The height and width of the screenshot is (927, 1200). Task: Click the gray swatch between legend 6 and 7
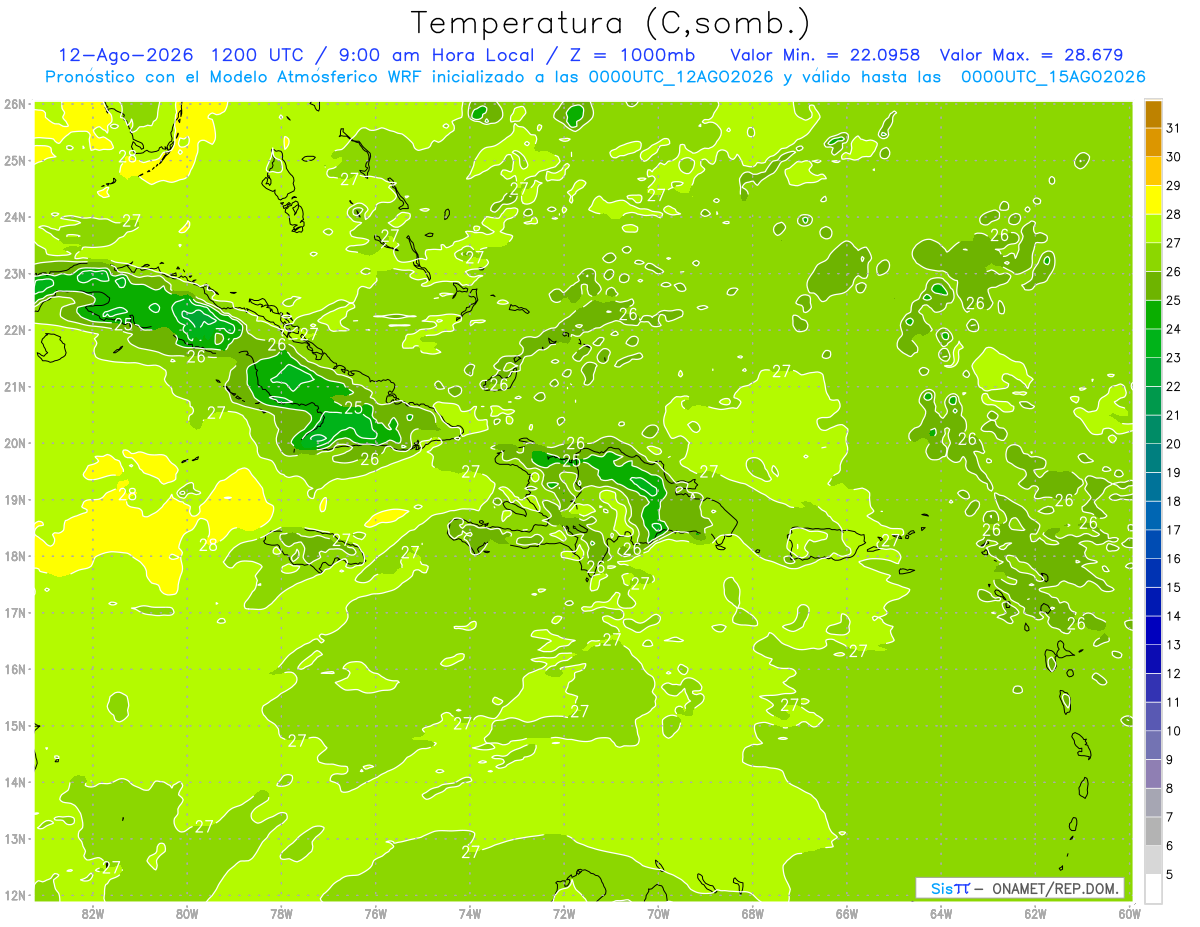(x=1153, y=831)
